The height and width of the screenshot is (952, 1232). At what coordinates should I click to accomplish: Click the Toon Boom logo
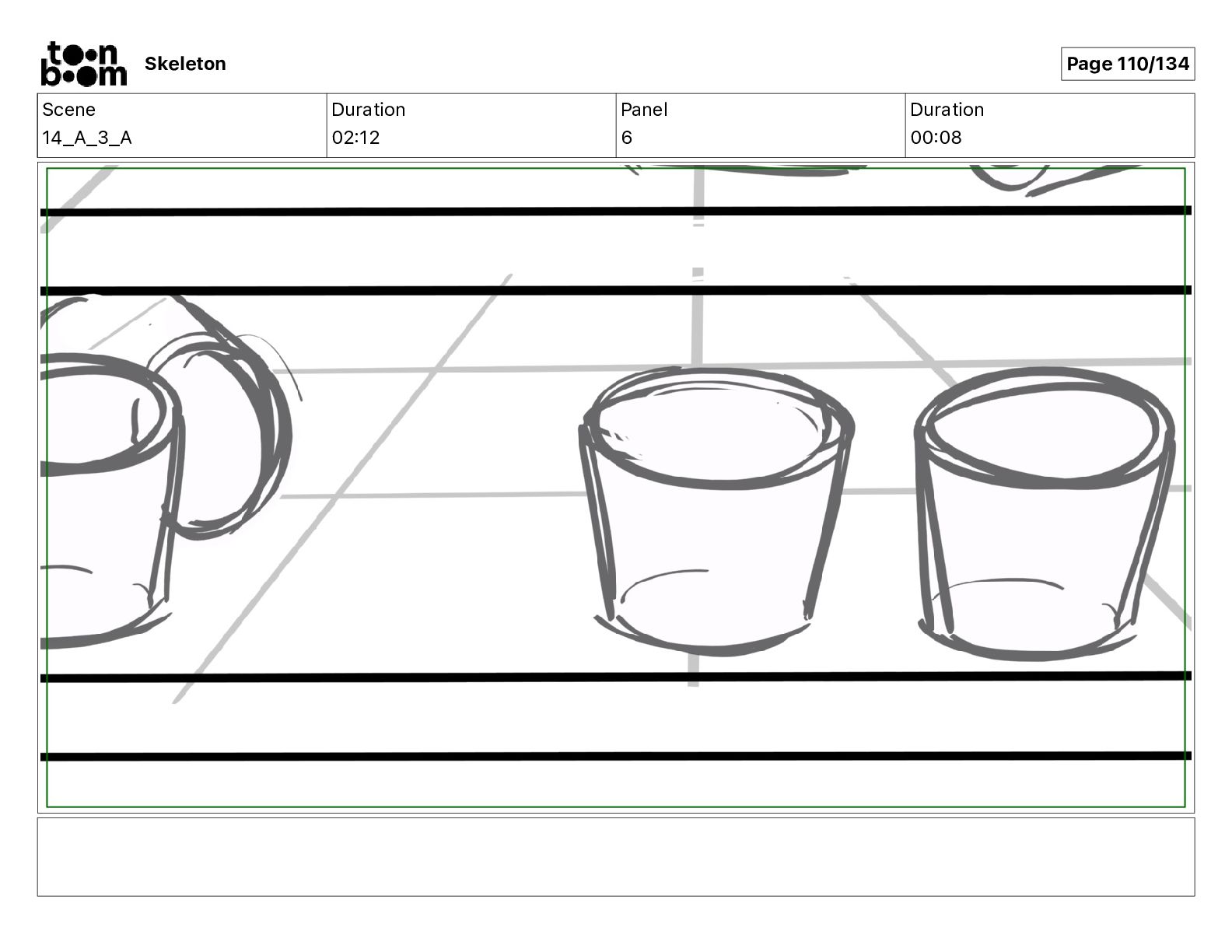click(83, 64)
